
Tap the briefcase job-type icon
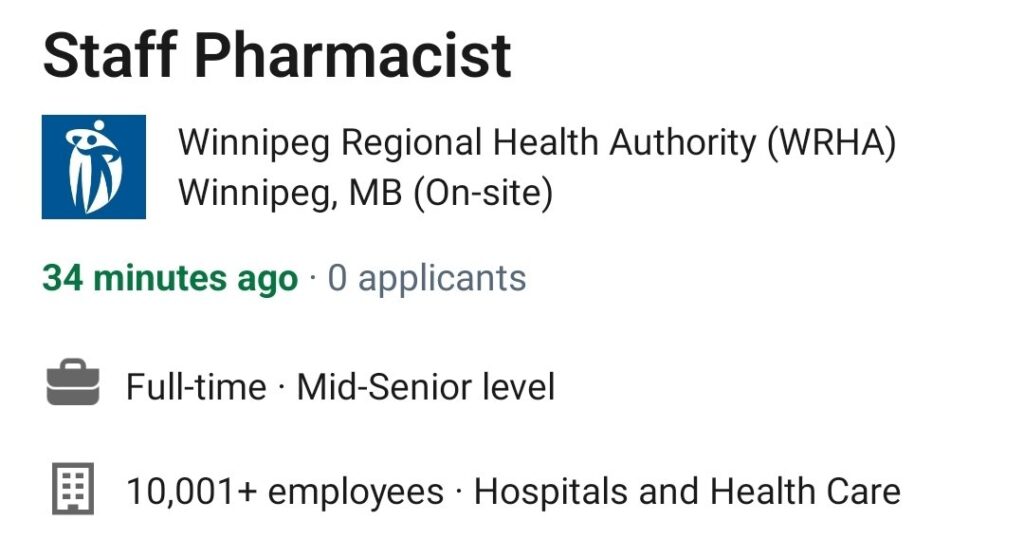73,383
